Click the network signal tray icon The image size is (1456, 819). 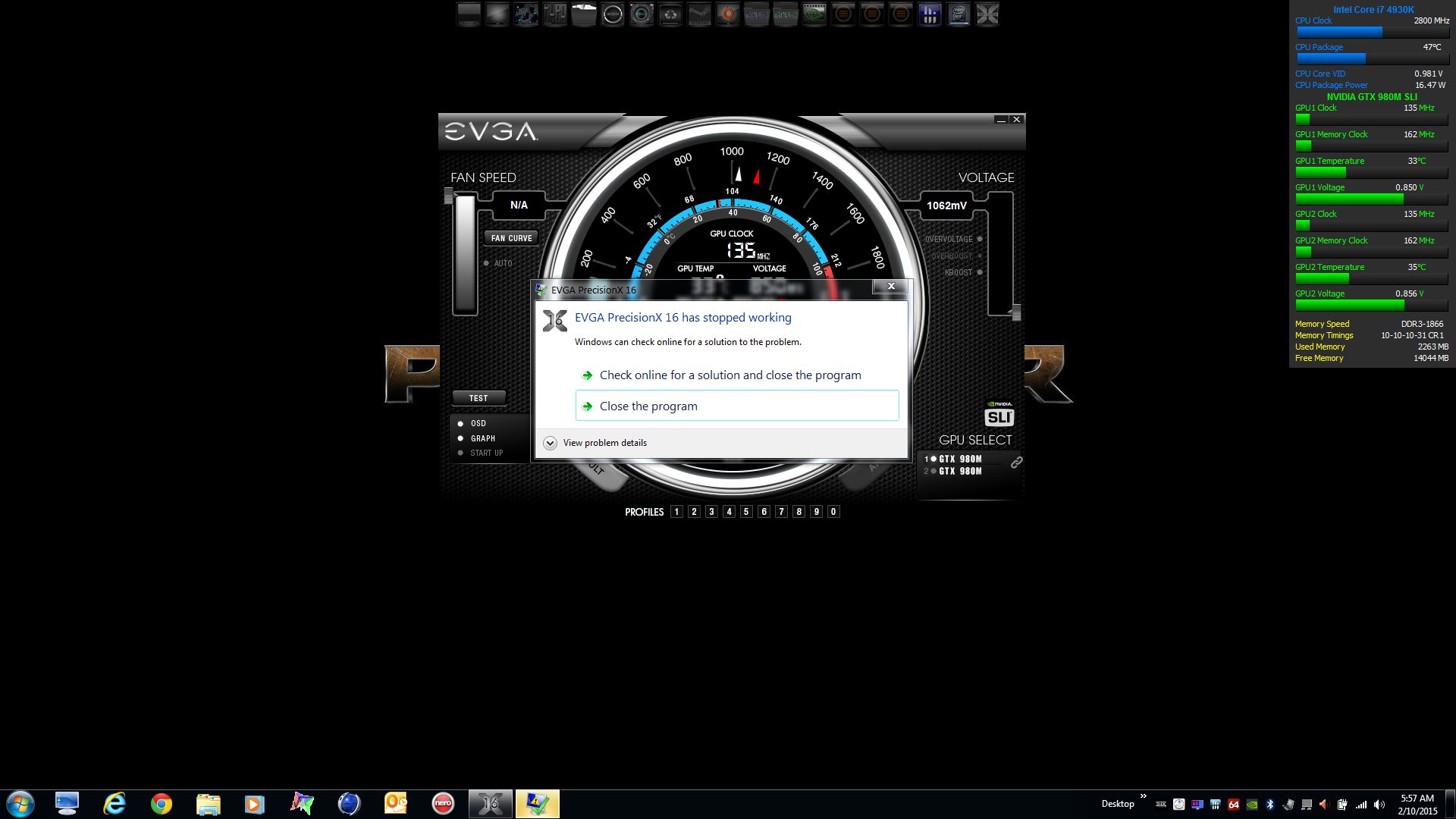coord(1361,805)
